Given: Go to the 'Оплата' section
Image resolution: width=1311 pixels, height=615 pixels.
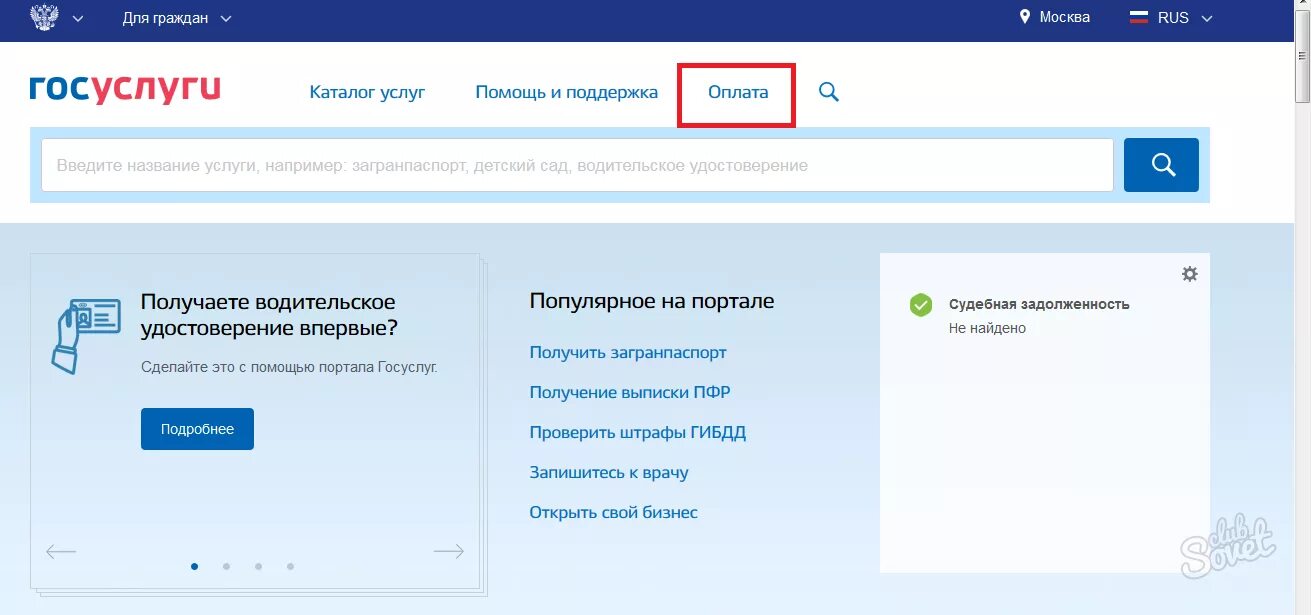Looking at the screenshot, I should [738, 92].
